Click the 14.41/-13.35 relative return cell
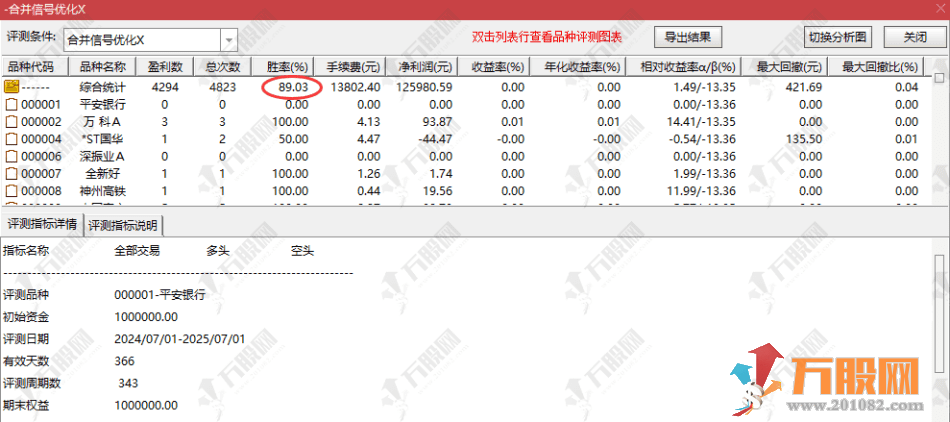Viewport: 950px width, 422px height. point(701,122)
